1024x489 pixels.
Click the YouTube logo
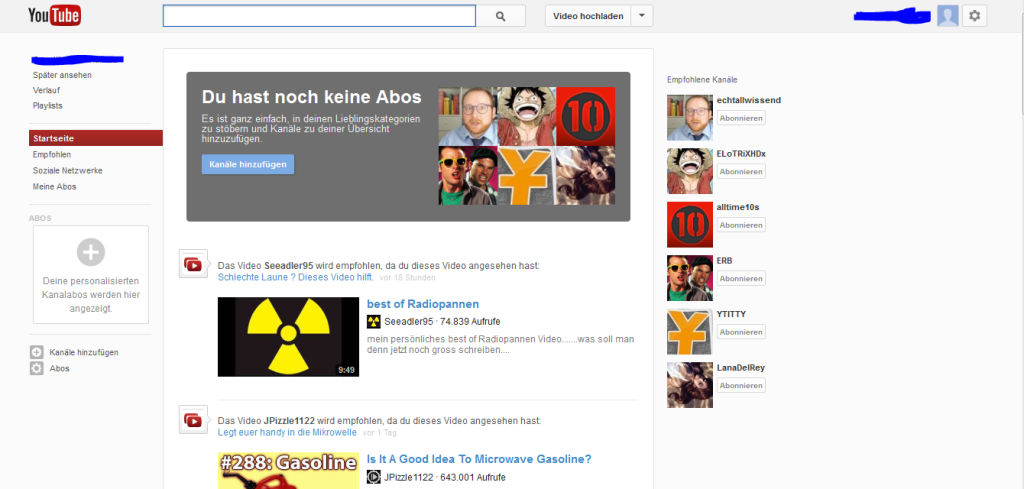54,16
